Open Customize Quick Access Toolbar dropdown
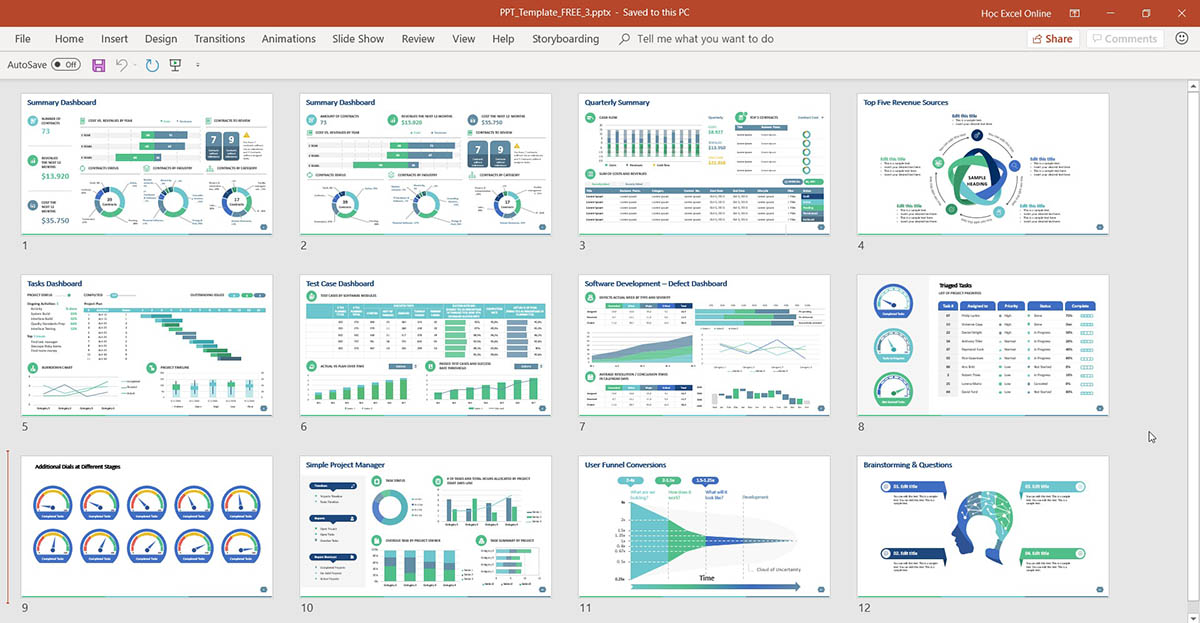The width and height of the screenshot is (1200, 623). pyautogui.click(x=197, y=65)
